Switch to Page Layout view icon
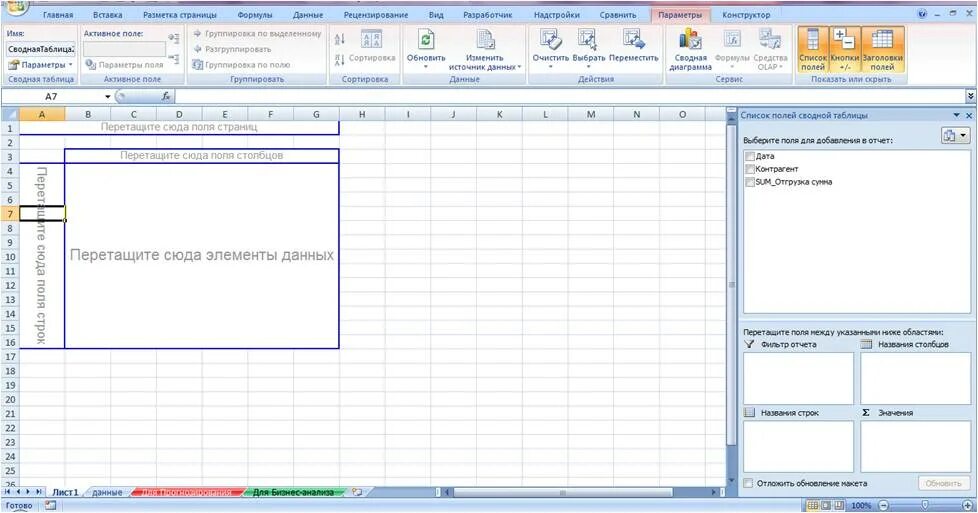978x513 pixels. [x=826, y=506]
